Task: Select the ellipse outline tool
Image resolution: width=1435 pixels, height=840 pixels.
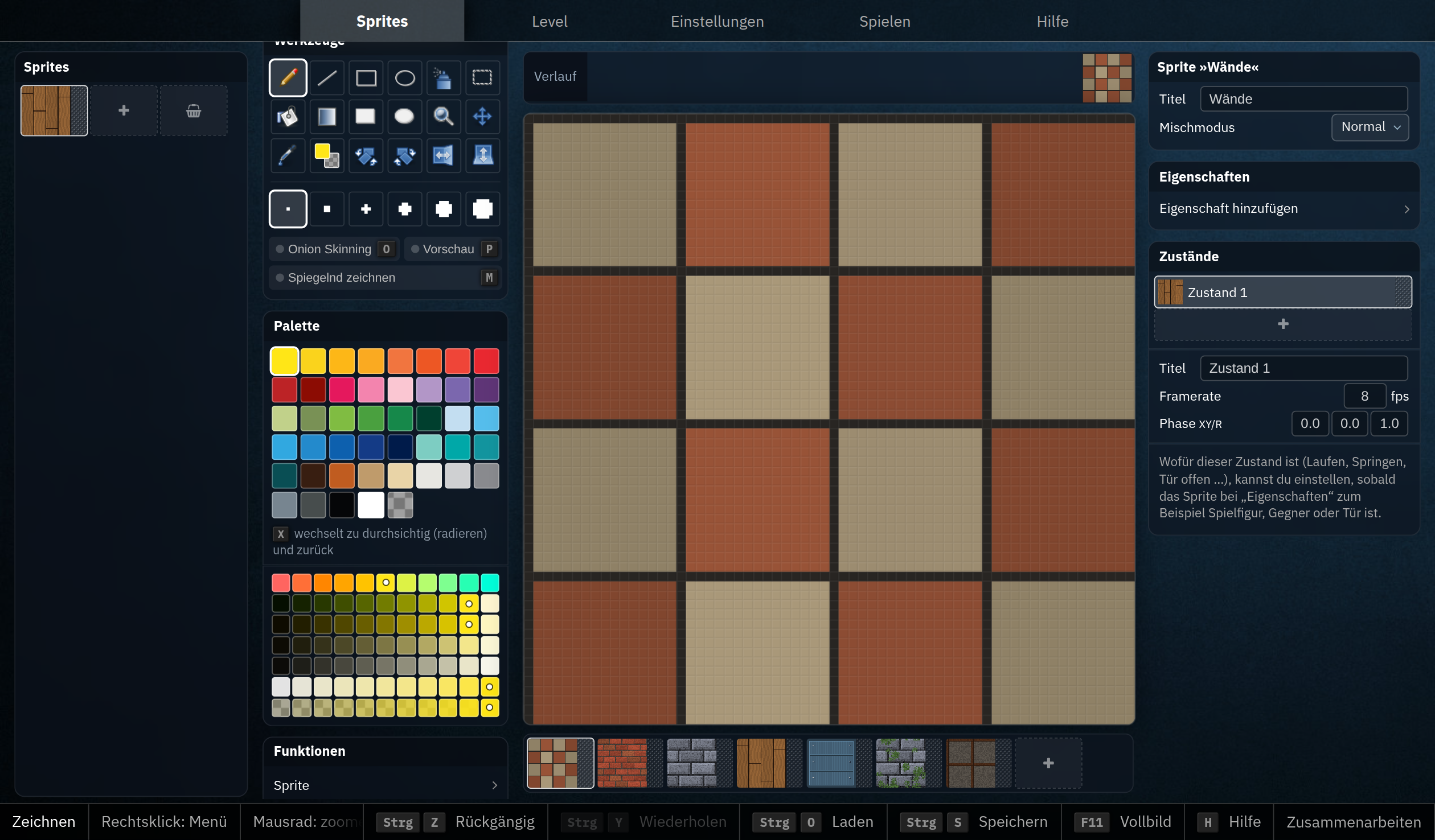Action: coord(404,77)
